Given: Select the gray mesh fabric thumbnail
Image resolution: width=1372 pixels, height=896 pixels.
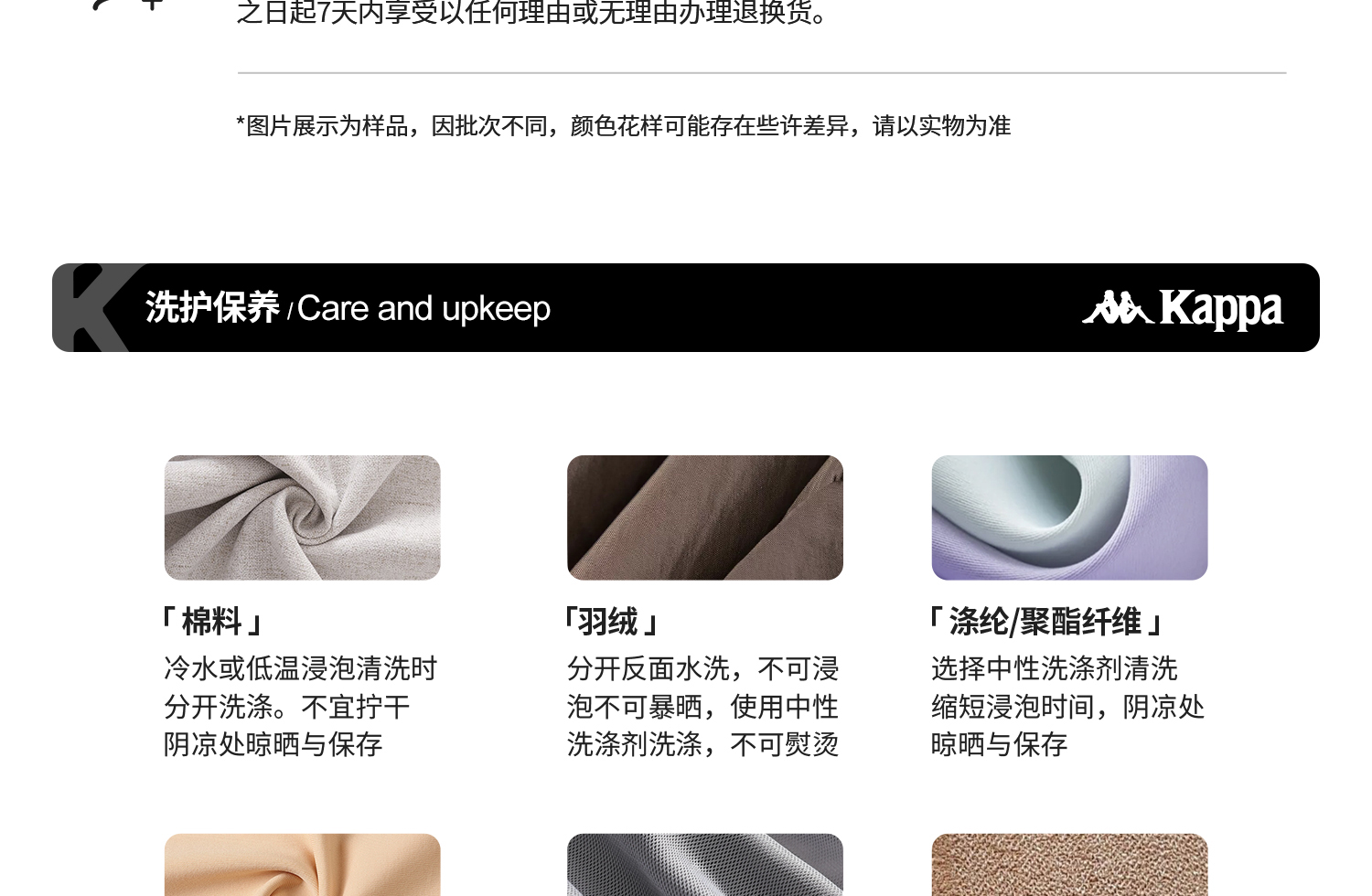Looking at the screenshot, I should (x=704, y=865).
